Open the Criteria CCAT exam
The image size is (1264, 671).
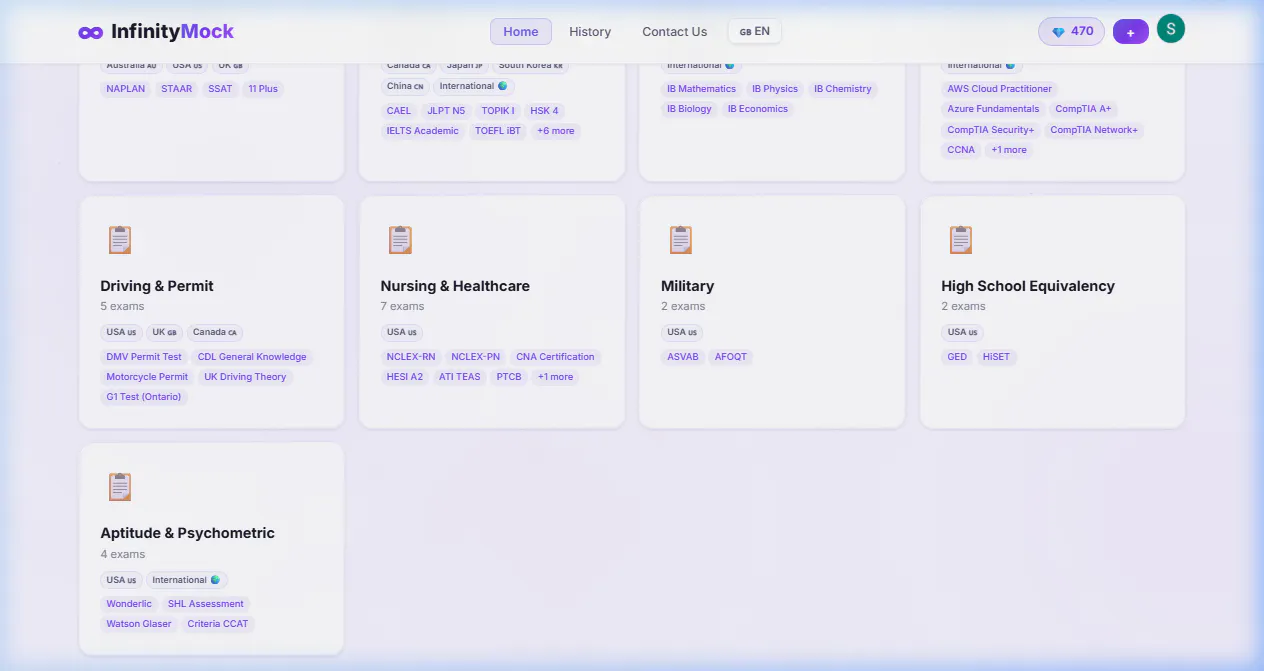pyautogui.click(x=218, y=624)
